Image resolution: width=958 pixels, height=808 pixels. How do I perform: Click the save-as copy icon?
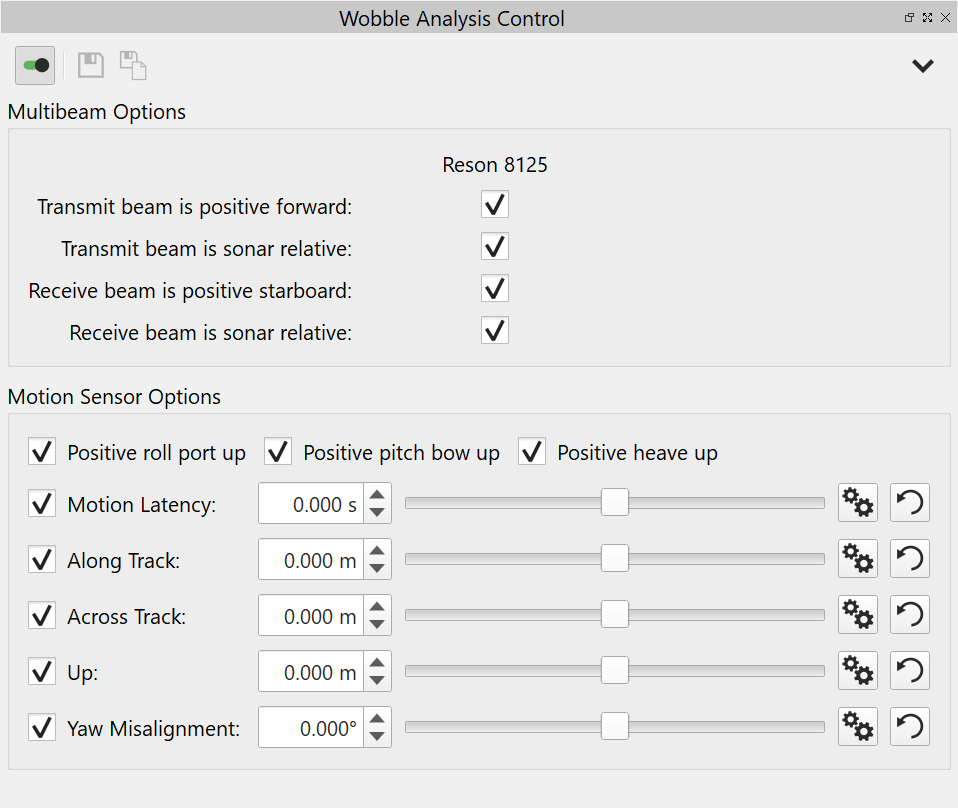[x=133, y=66]
